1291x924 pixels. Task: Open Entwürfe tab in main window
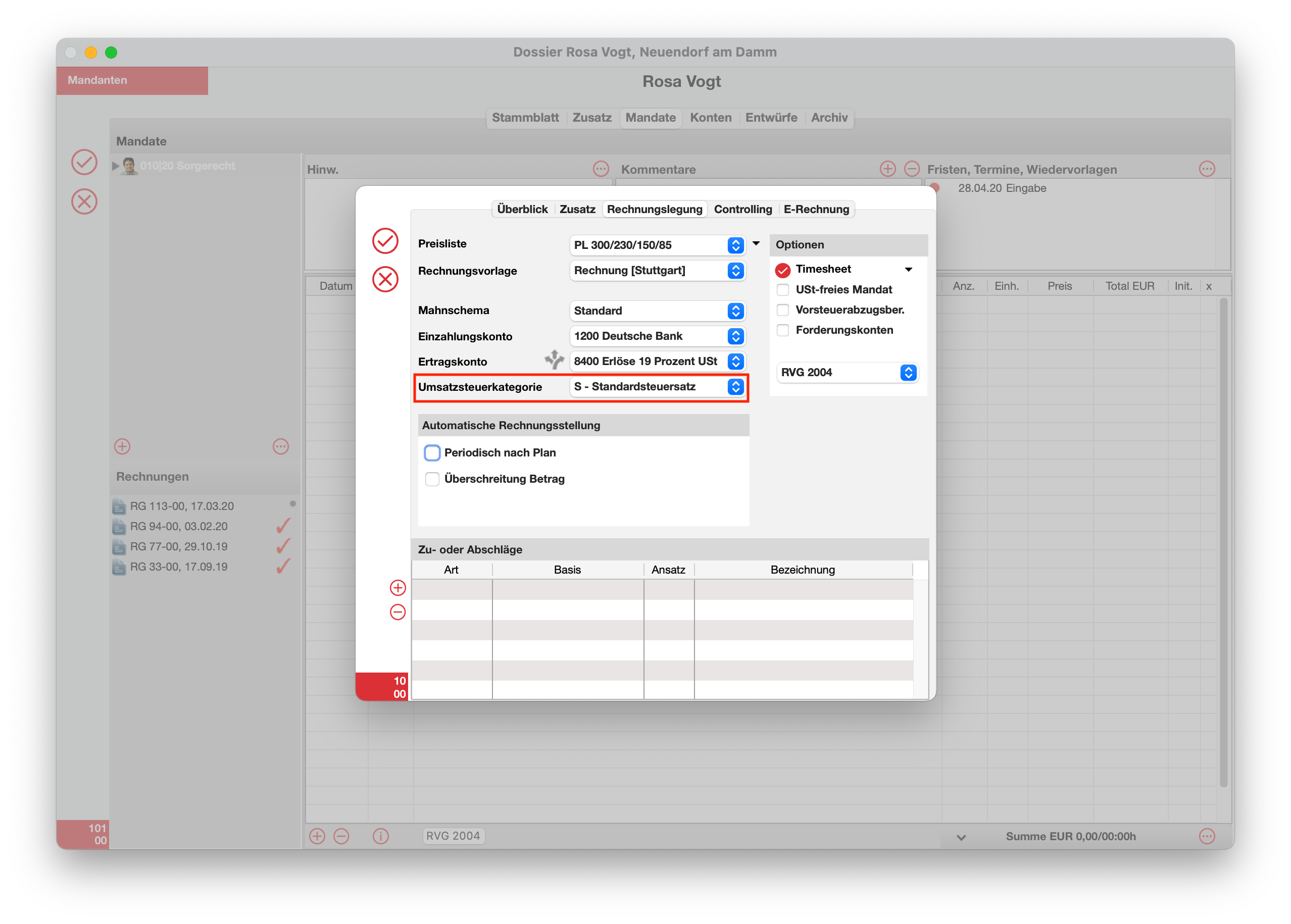click(x=771, y=118)
